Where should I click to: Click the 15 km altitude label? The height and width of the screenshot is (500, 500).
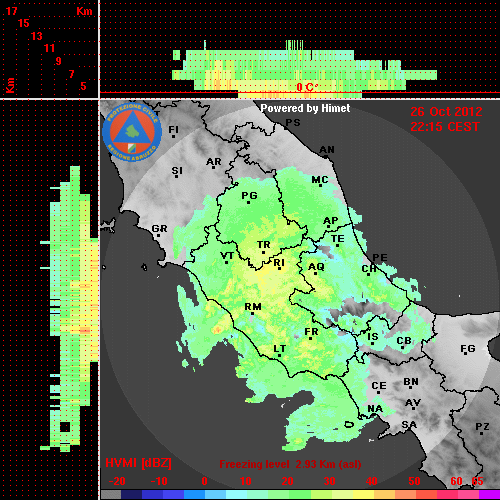click(24, 23)
